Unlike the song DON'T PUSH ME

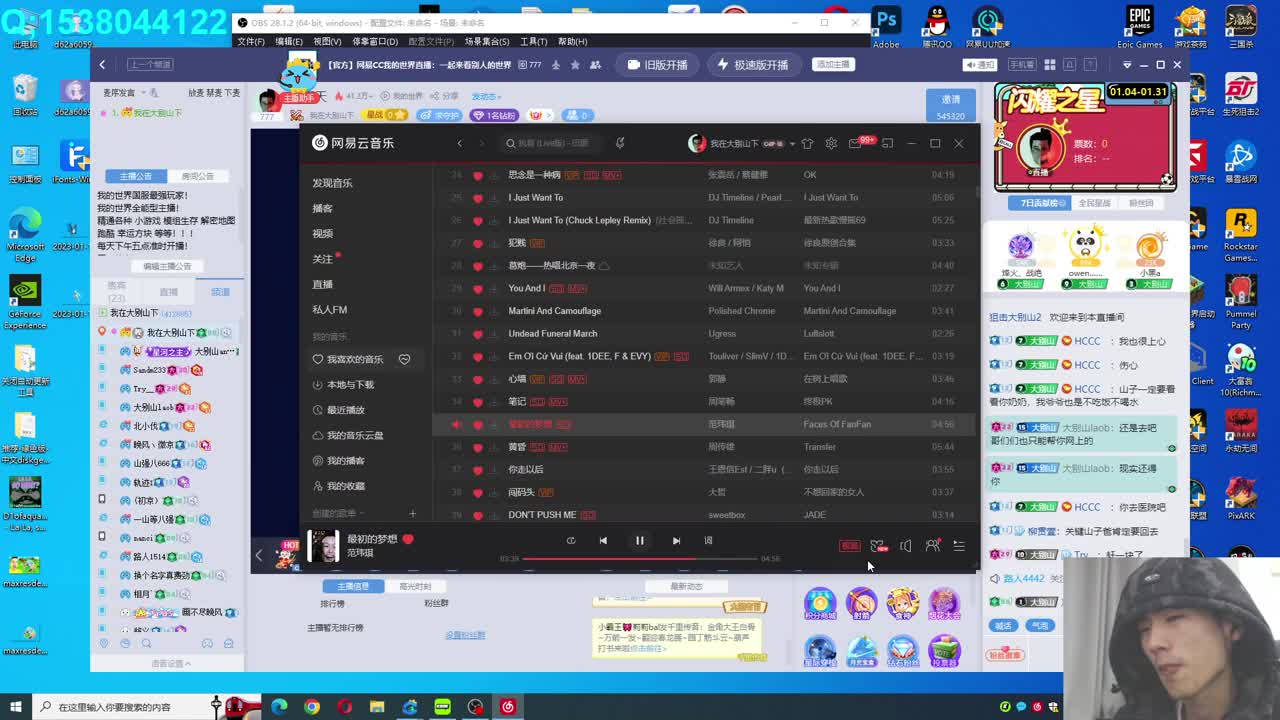(x=477, y=515)
